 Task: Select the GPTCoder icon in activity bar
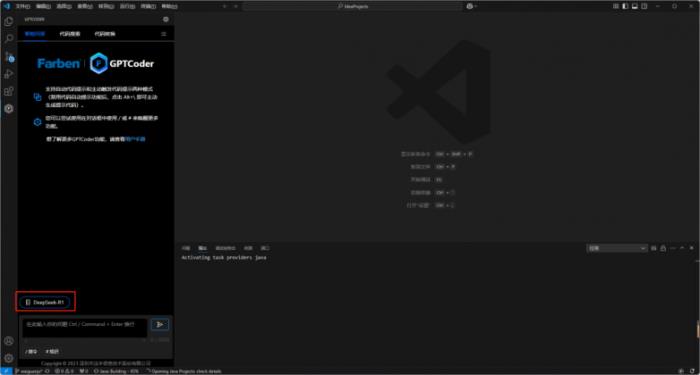click(x=8, y=108)
